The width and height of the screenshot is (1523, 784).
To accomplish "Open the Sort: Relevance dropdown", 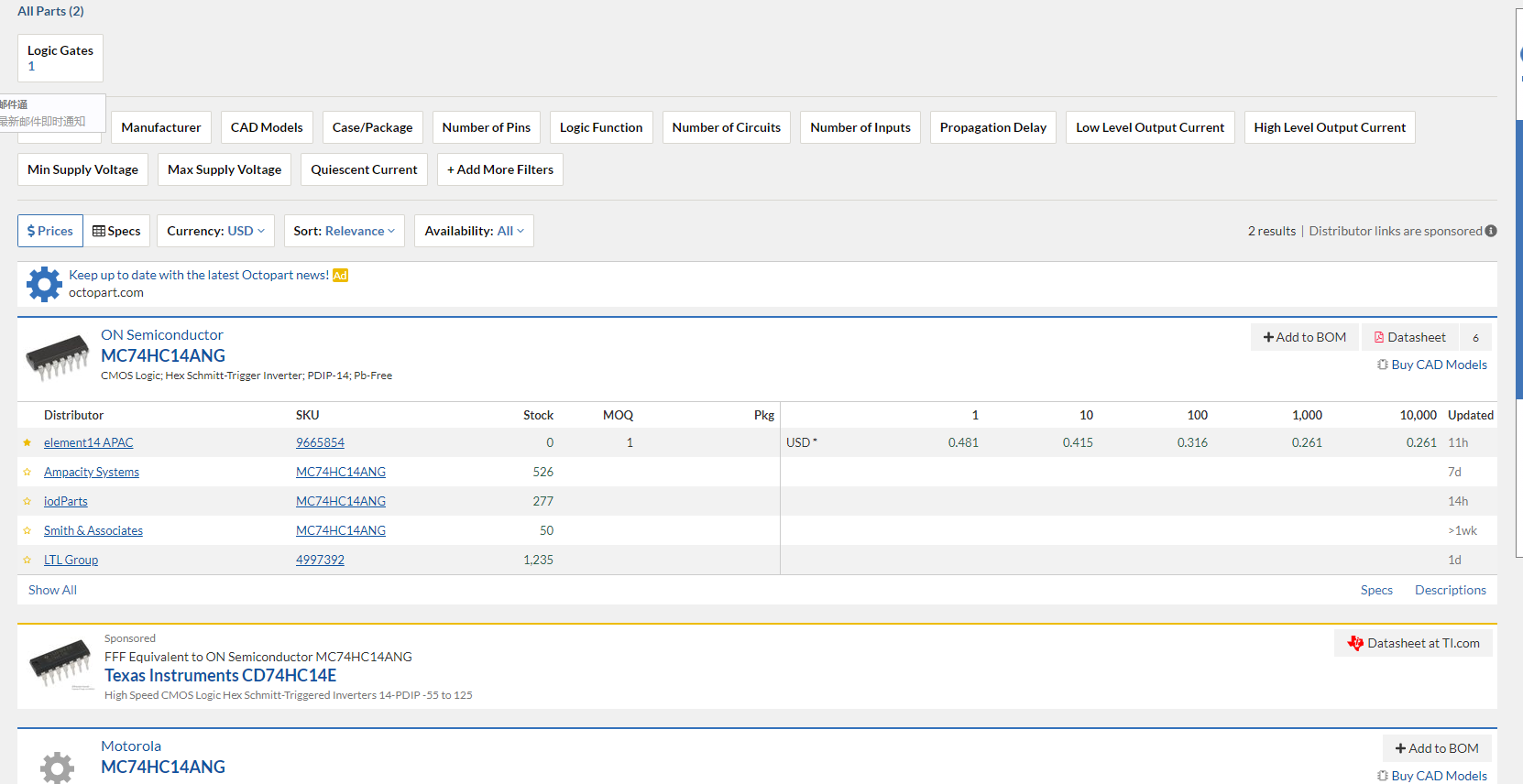I will [345, 231].
